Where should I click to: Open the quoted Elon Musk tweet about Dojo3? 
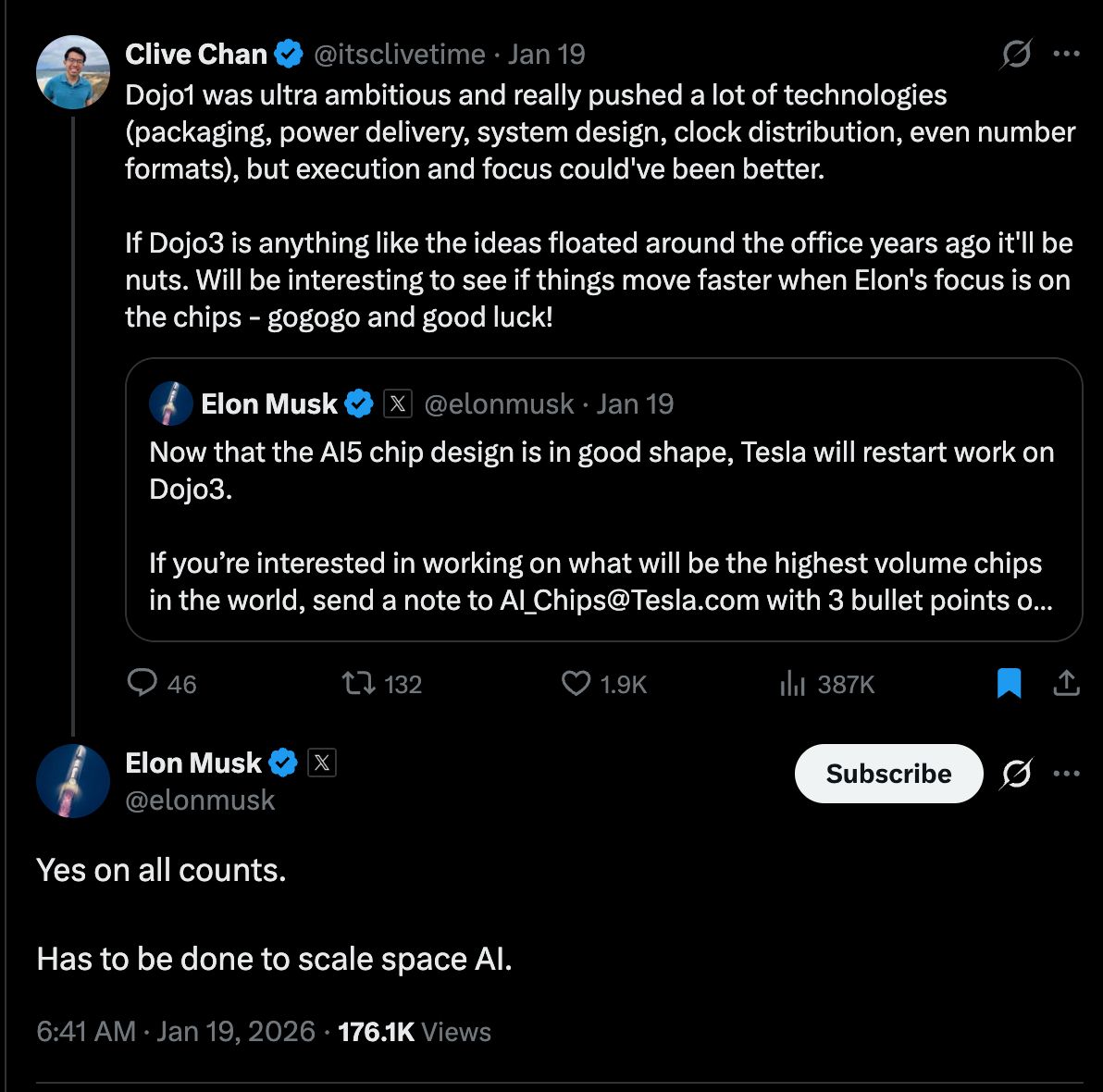click(x=603, y=526)
